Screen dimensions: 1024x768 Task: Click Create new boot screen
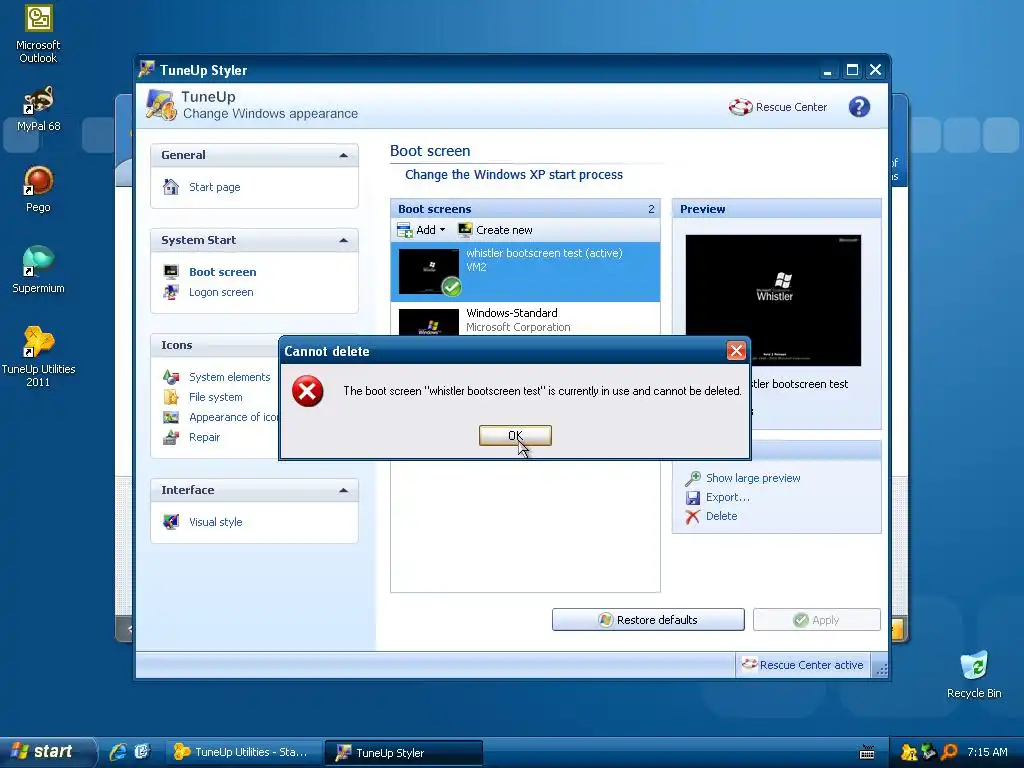click(x=495, y=230)
